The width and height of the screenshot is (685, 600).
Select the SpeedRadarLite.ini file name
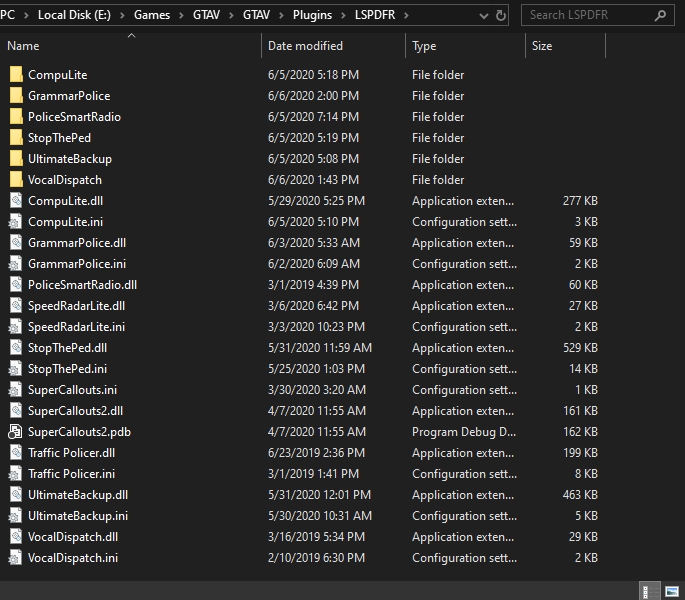(x=76, y=327)
